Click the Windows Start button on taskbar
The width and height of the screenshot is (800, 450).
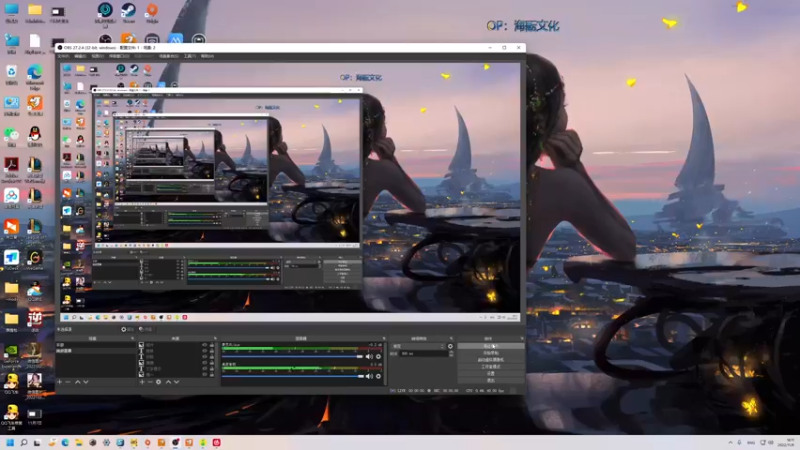[10, 442]
